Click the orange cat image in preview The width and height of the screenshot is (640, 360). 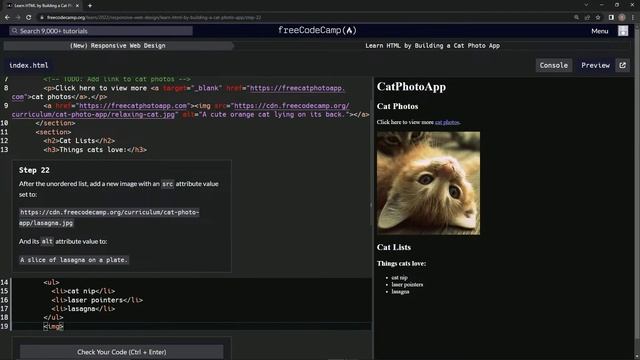pos(428,183)
